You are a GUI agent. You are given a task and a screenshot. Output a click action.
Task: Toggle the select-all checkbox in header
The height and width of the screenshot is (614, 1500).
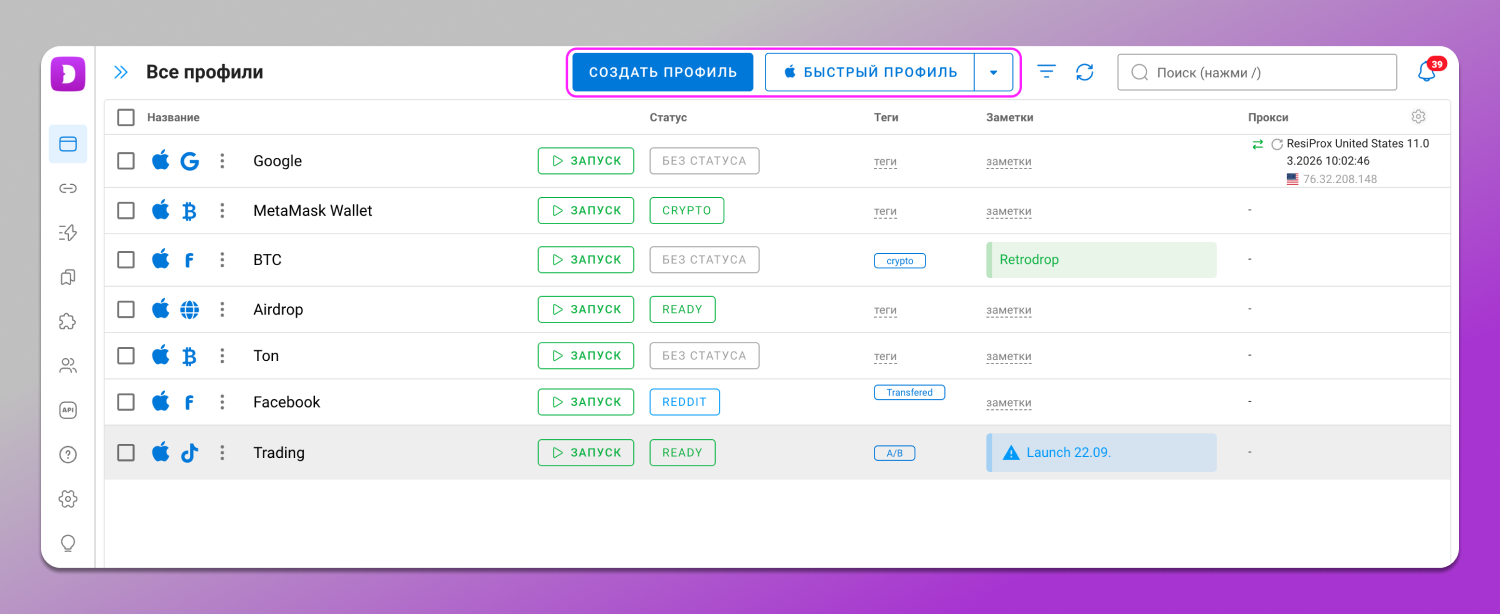pos(126,117)
